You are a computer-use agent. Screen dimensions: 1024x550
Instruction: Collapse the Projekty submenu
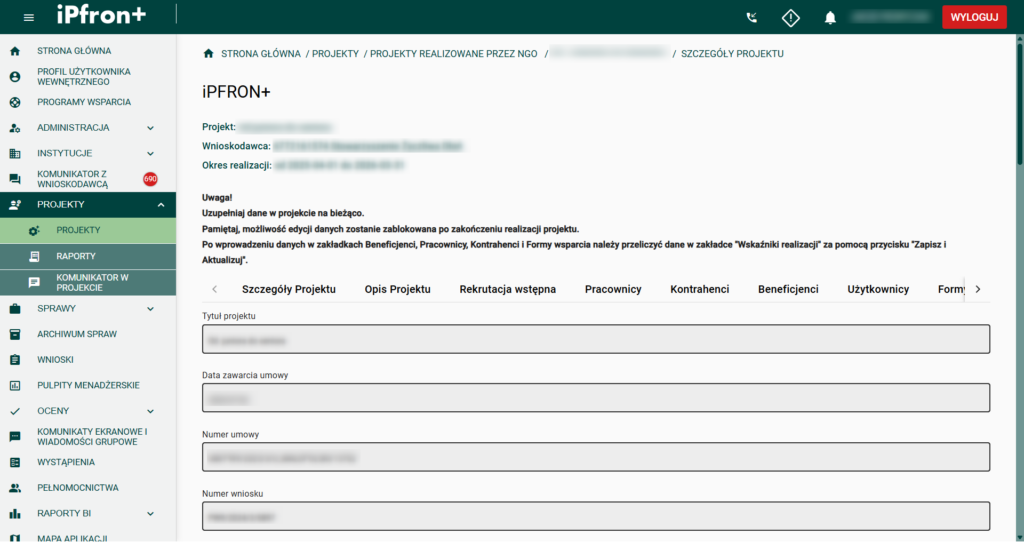[x=161, y=205]
